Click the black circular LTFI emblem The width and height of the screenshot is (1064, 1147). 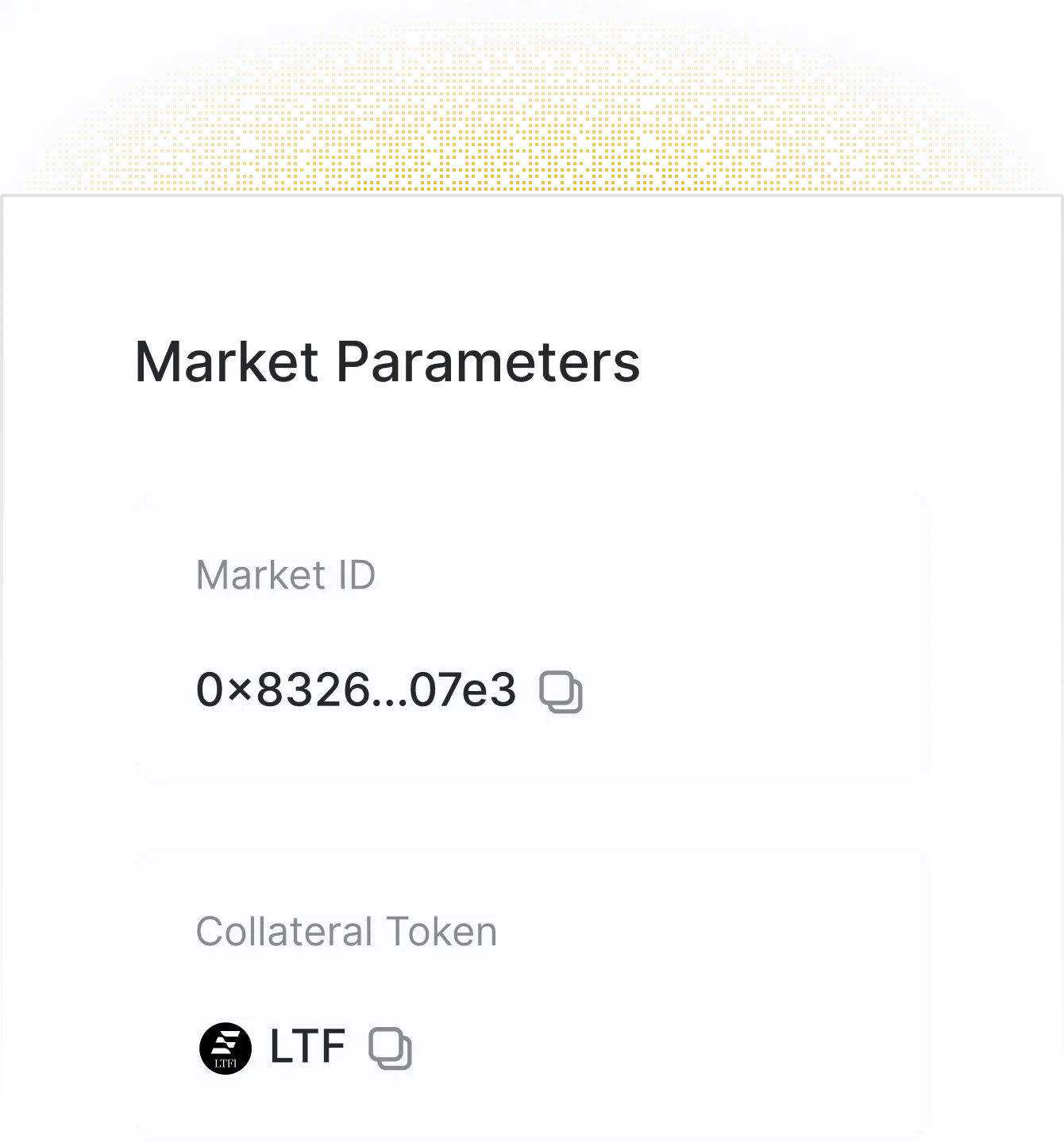pyautogui.click(x=226, y=1048)
